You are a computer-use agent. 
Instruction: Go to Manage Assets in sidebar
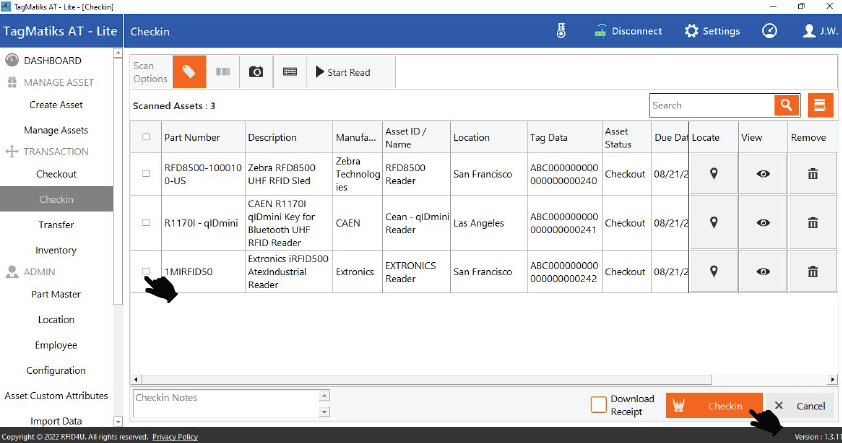click(56, 130)
